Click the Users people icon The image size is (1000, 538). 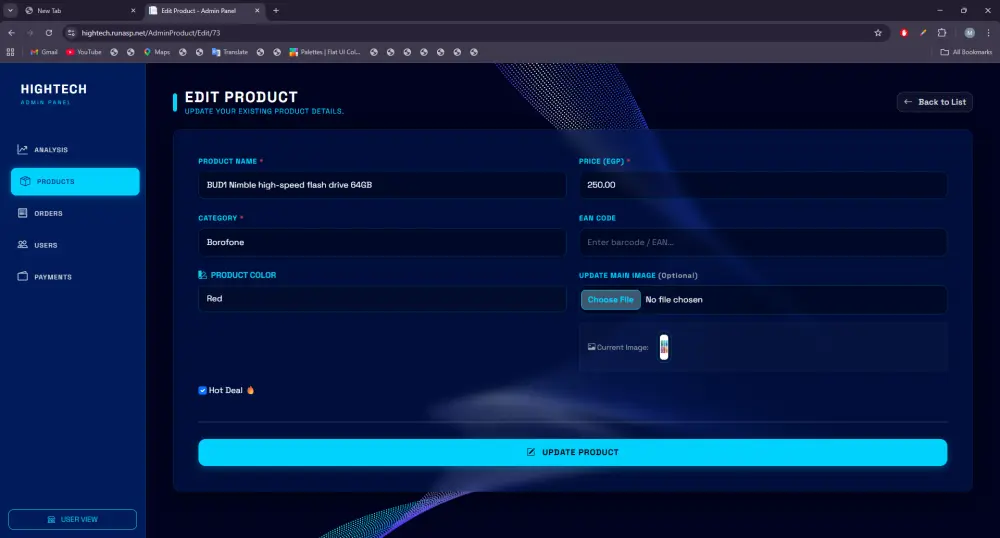tap(22, 245)
